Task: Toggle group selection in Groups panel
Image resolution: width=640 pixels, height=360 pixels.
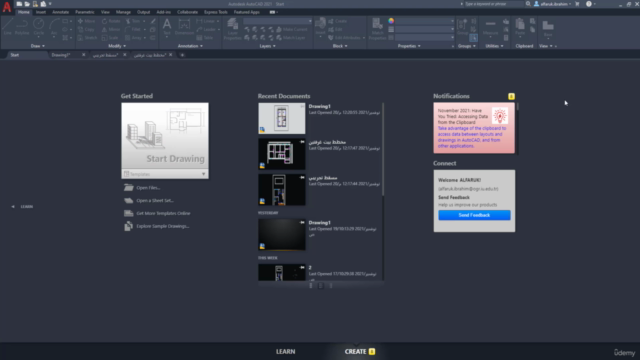Action: pyautogui.click(x=473, y=38)
